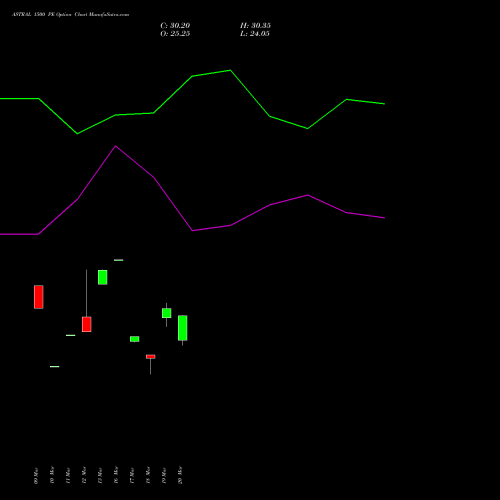
Task: Click the red candlestick for 09 Mar
Action: tap(39, 297)
